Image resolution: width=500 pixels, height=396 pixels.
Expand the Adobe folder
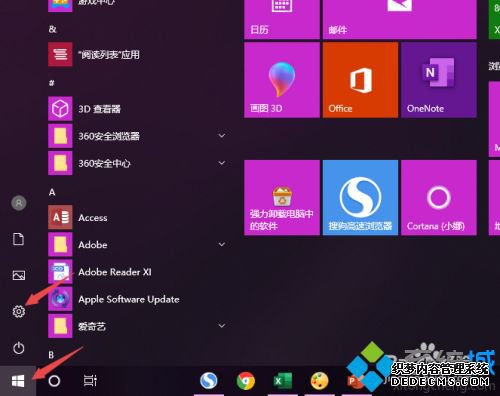click(222, 244)
